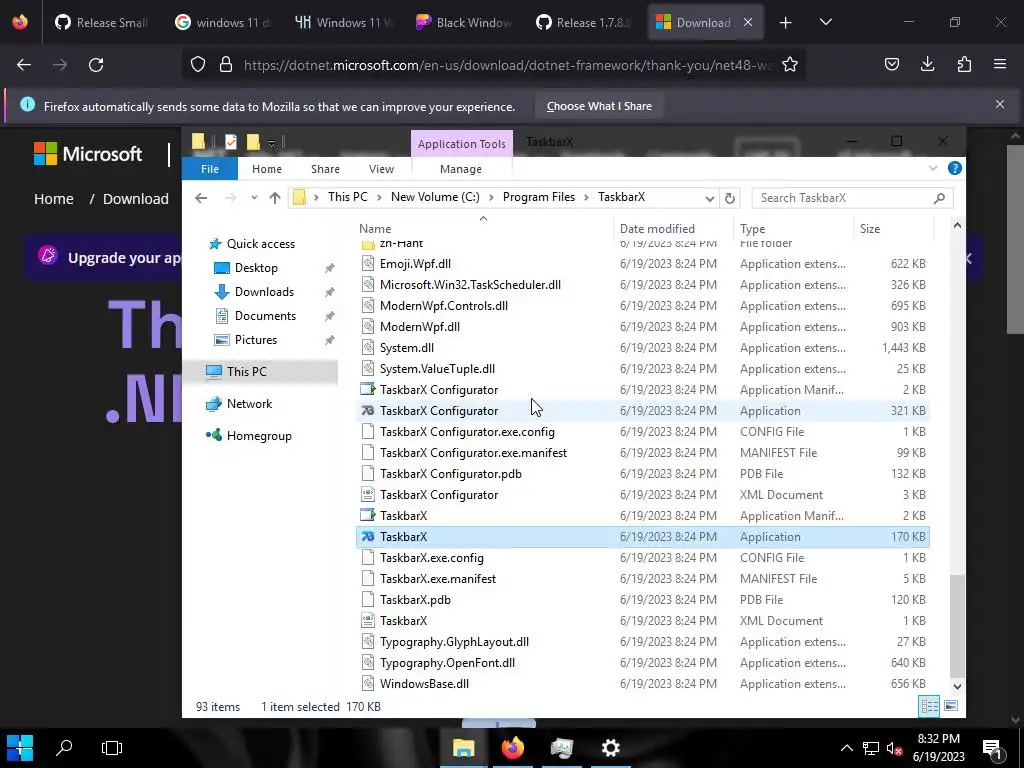The height and width of the screenshot is (768, 1024).
Task: Click the Properties quick access toolbar icon
Action: pyautogui.click(x=231, y=142)
